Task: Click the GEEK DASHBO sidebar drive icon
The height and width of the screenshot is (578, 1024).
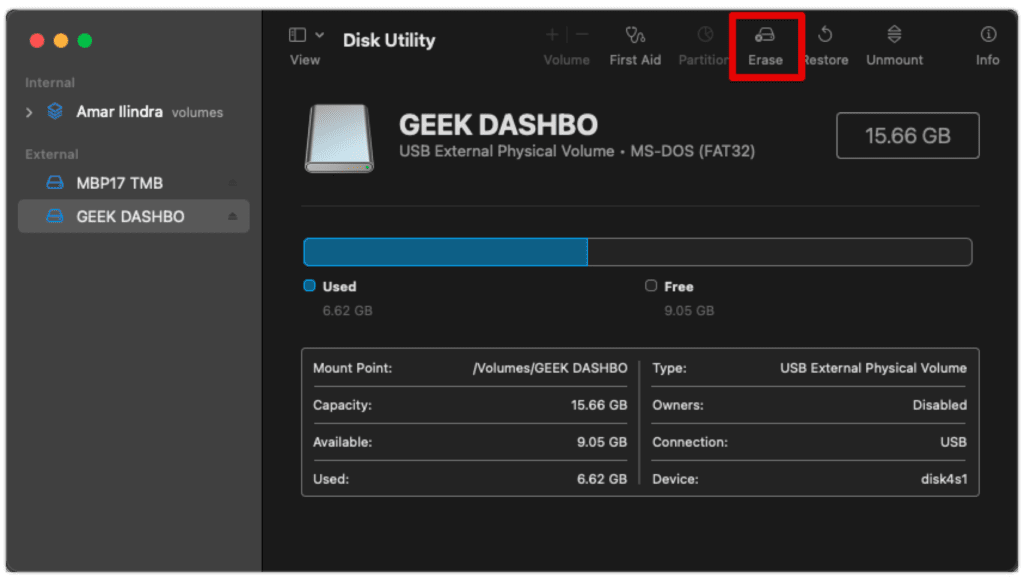Action: [x=55, y=216]
